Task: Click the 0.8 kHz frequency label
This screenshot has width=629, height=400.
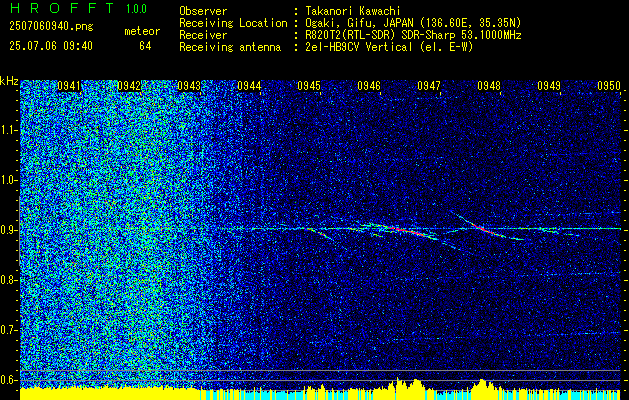Action: tap(8, 280)
